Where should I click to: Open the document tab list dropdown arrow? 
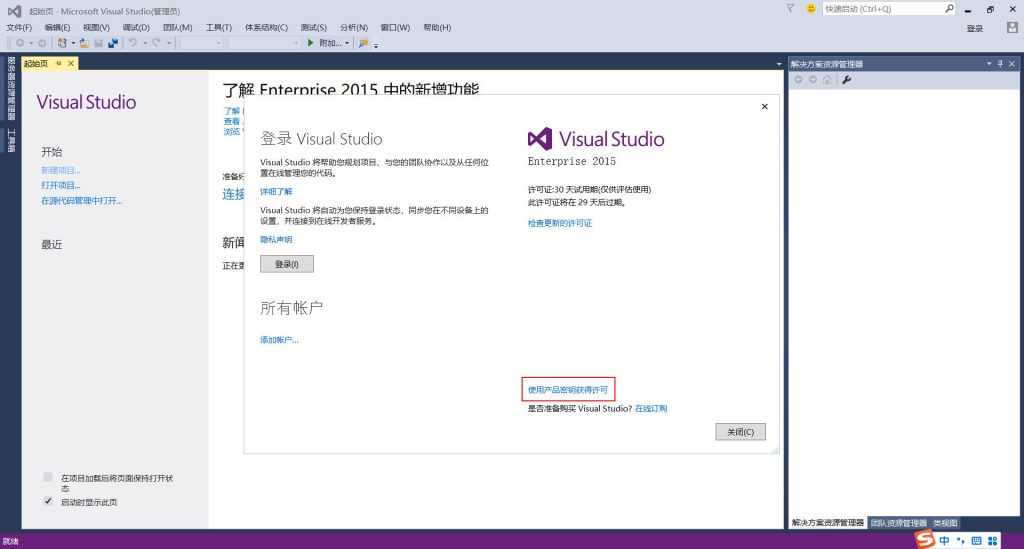[778, 64]
